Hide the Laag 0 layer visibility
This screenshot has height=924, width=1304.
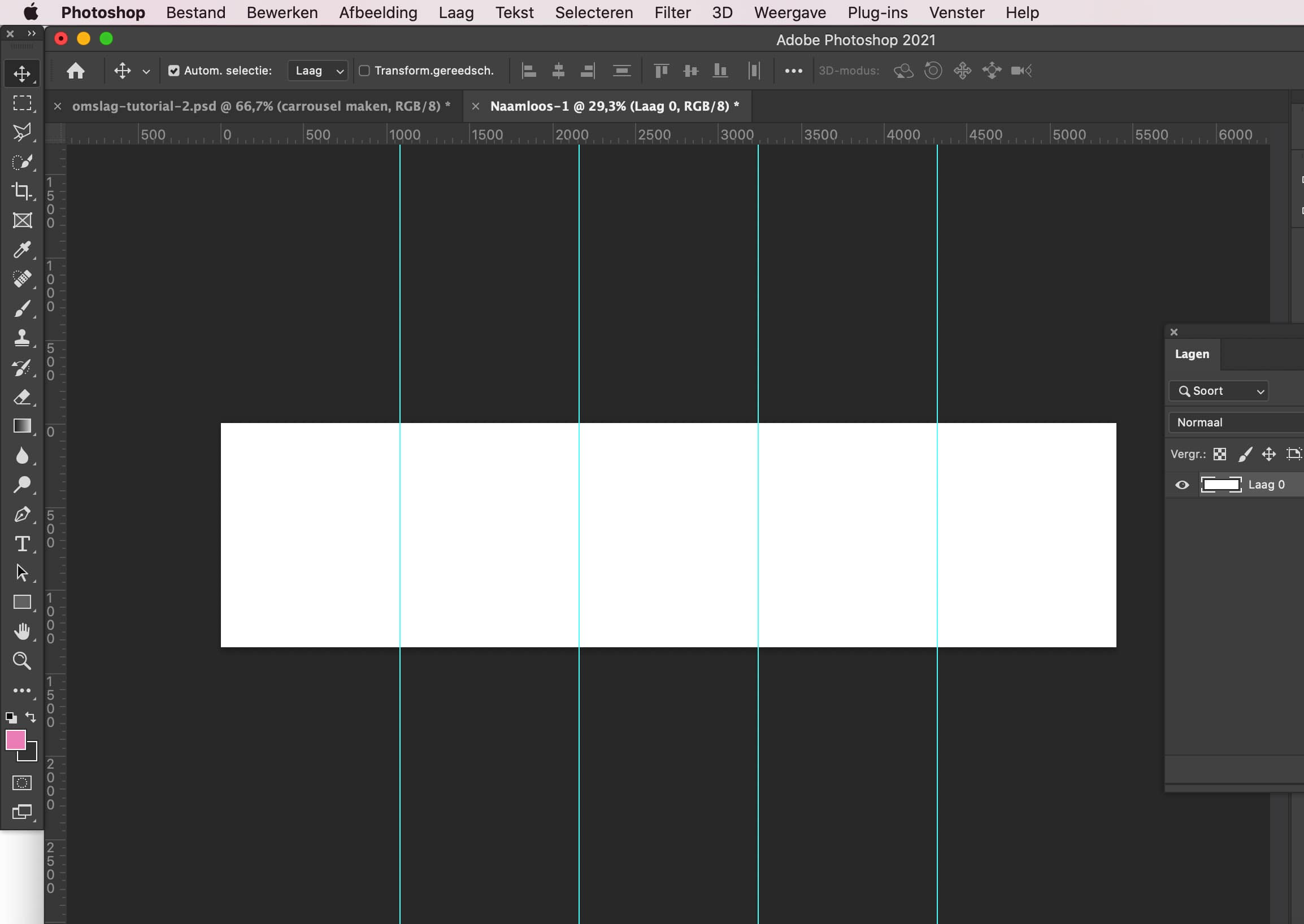click(x=1182, y=484)
